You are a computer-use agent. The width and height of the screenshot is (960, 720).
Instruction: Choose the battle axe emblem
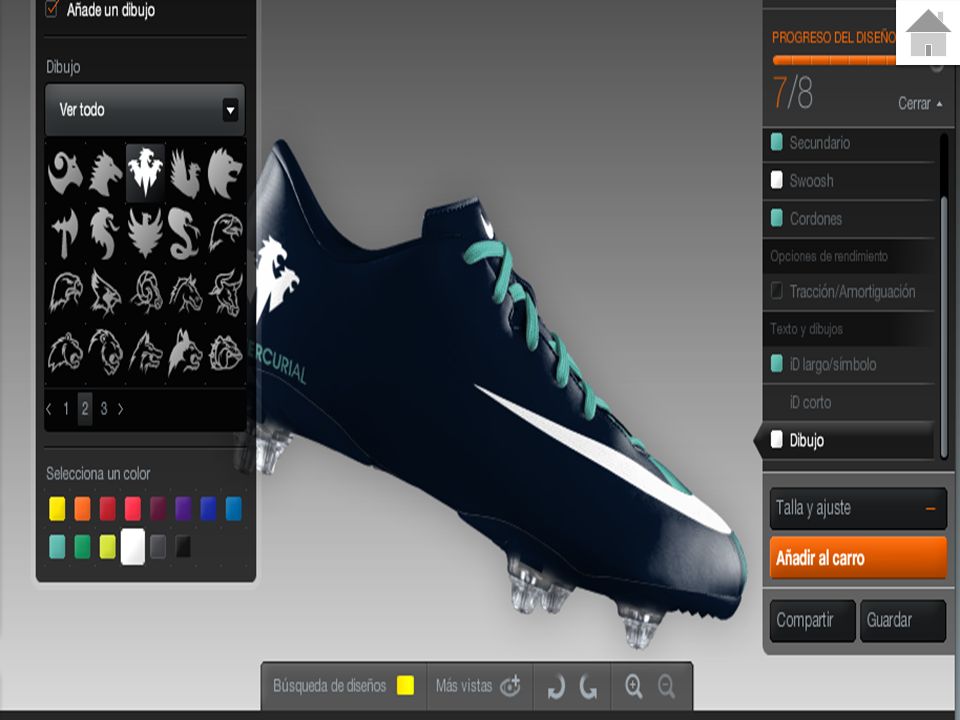pyautogui.click(x=64, y=233)
